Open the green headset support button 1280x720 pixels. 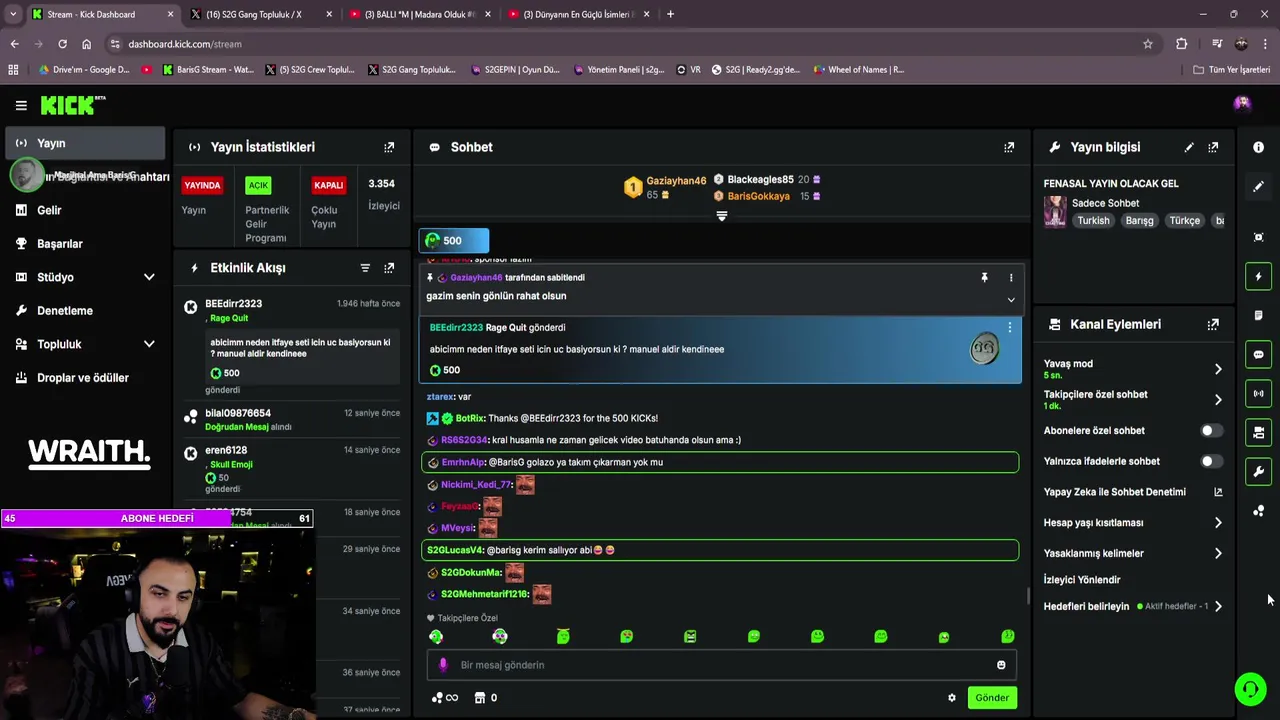click(1249, 689)
